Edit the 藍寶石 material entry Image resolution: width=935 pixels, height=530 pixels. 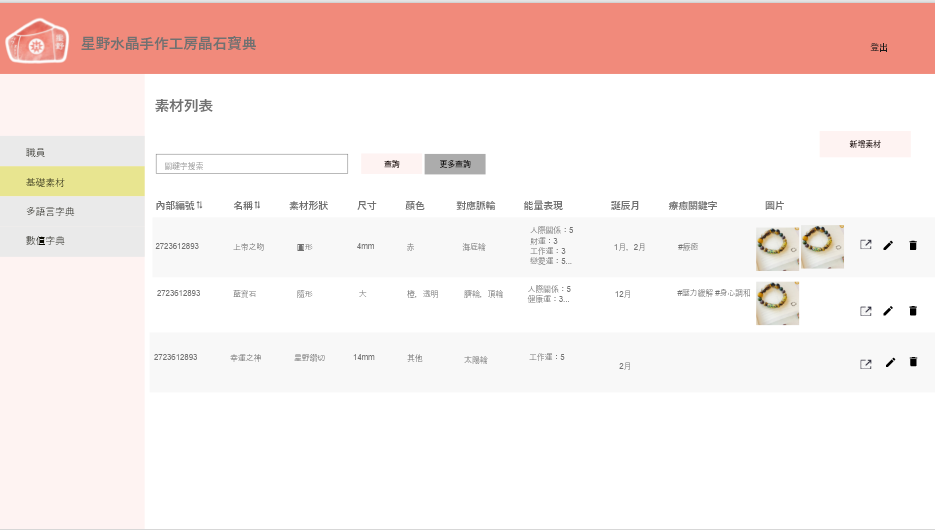(888, 311)
